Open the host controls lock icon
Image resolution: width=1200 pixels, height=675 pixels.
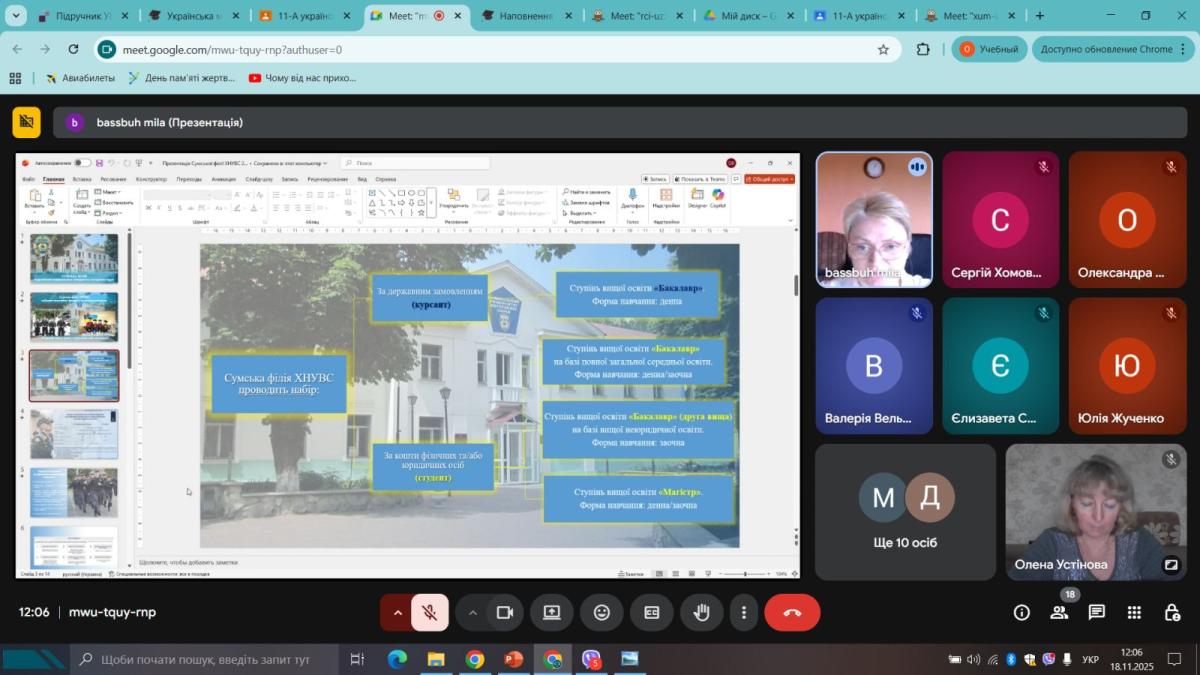point(1172,613)
